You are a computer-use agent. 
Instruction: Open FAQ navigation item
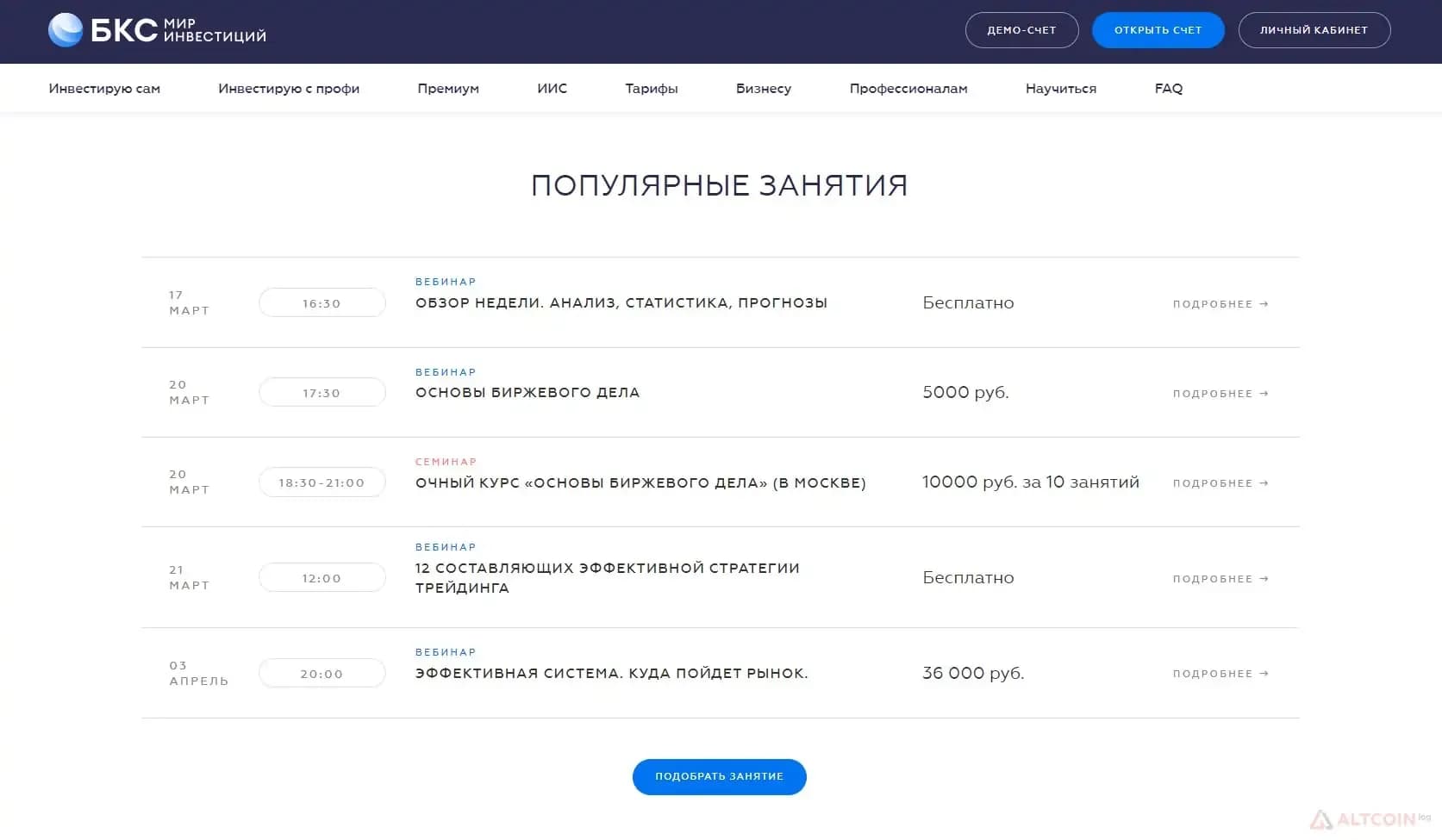[1169, 89]
